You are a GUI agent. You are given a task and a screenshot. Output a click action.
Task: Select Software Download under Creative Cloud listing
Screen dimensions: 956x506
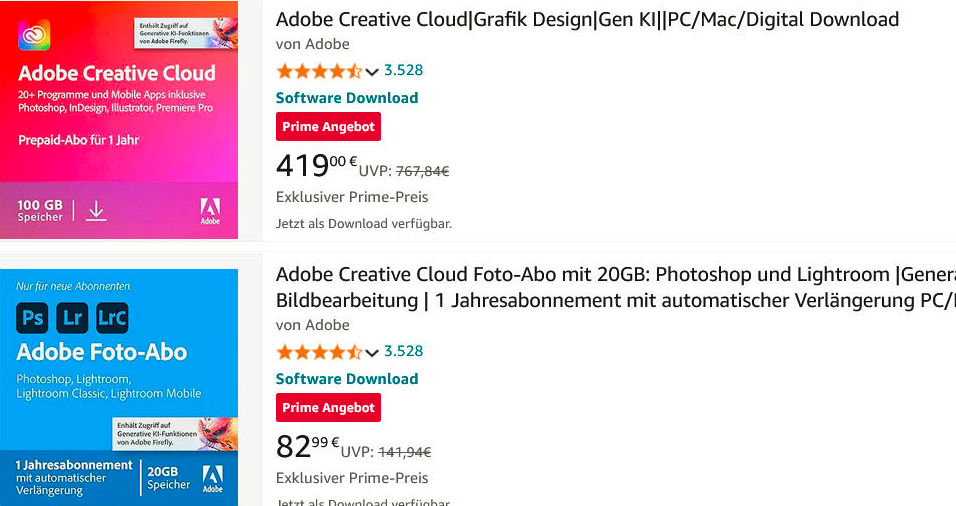point(347,98)
